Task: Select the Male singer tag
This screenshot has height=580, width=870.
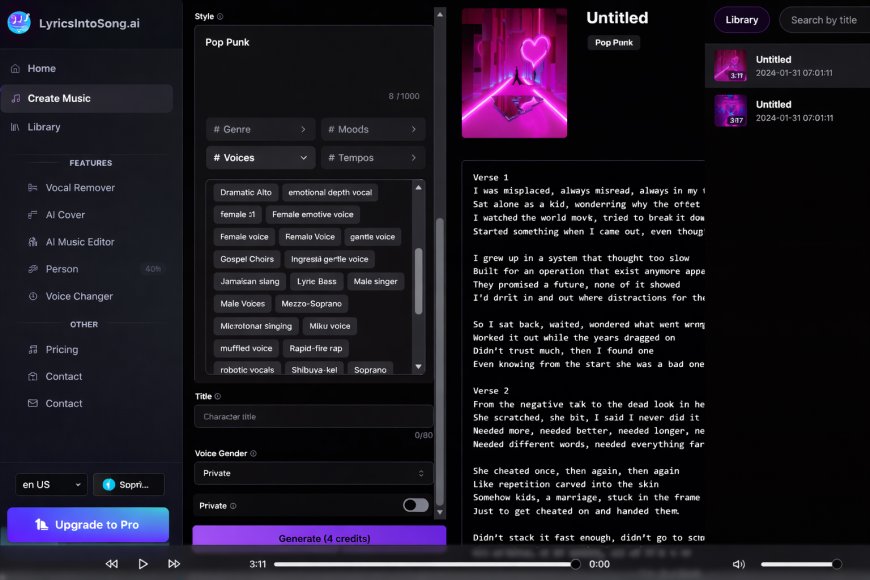Action: point(376,281)
